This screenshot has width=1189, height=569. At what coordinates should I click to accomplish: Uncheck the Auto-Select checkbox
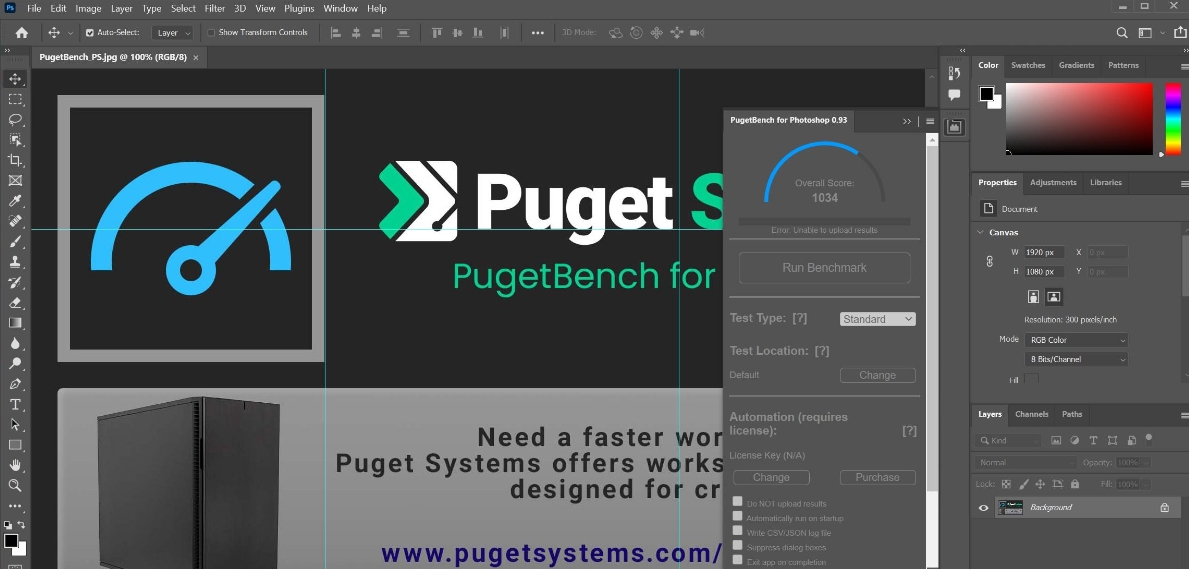(x=89, y=33)
